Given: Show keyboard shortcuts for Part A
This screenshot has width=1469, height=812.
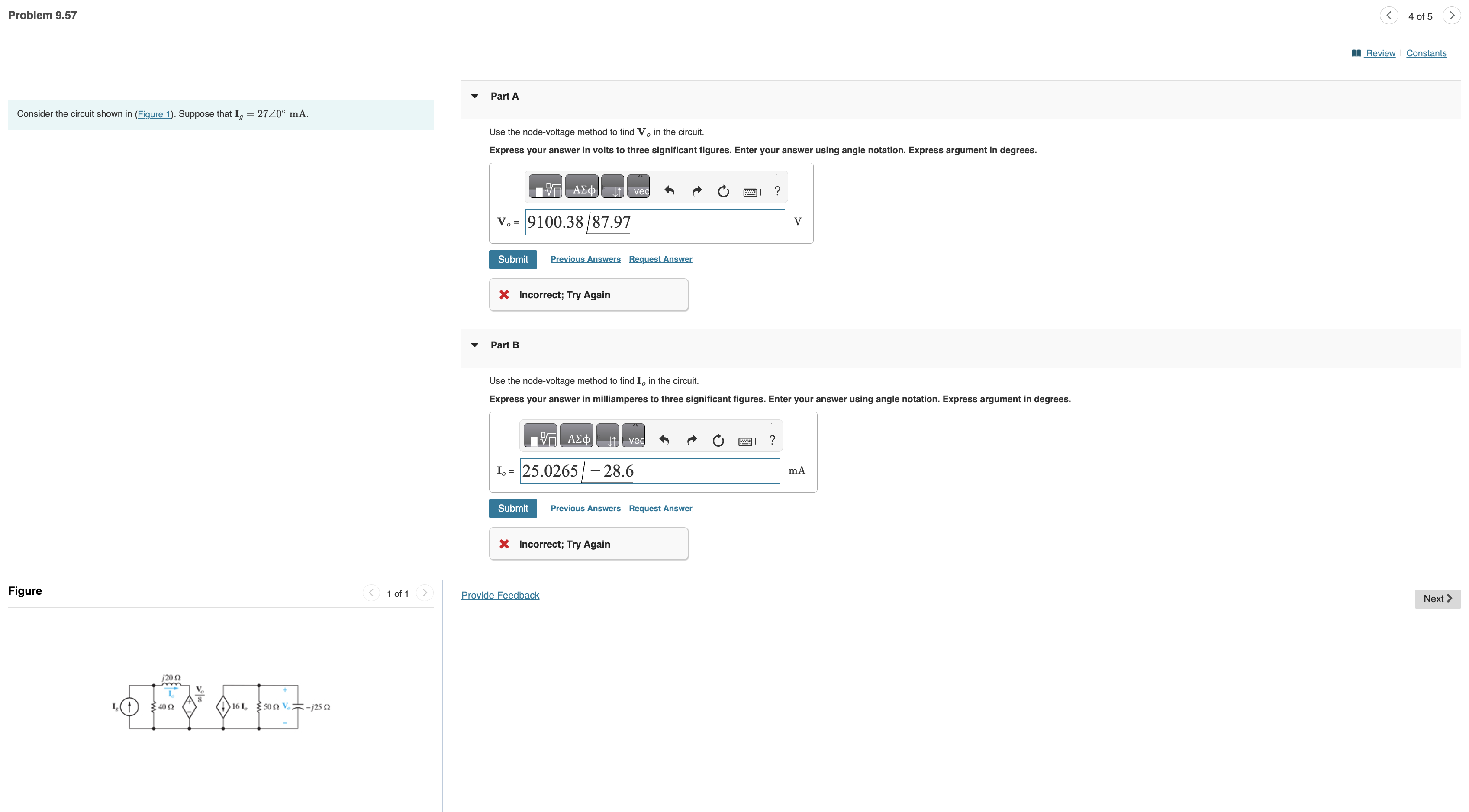Looking at the screenshot, I should click(752, 192).
